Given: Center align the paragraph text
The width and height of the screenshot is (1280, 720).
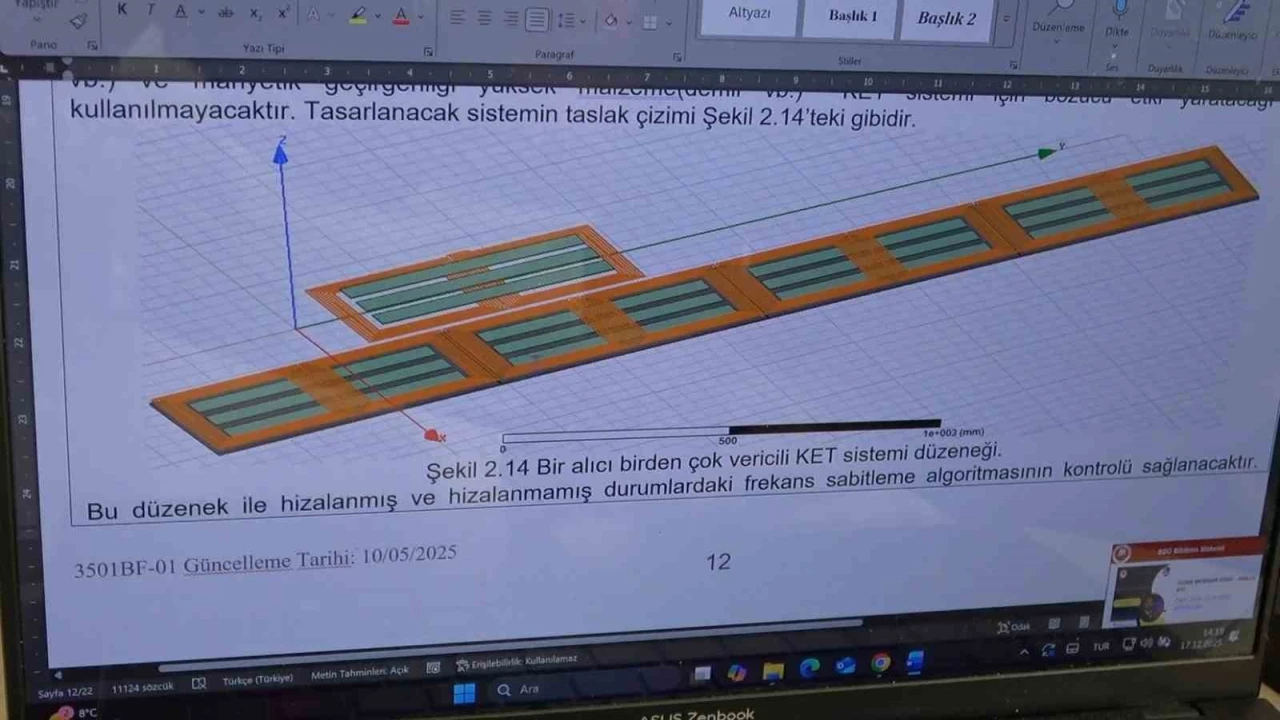Looking at the screenshot, I should pos(484,18).
